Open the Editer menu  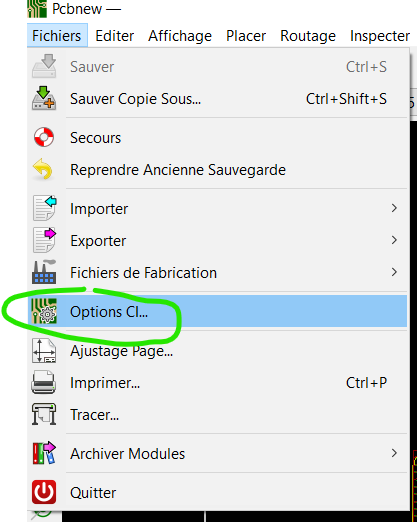tap(114, 35)
